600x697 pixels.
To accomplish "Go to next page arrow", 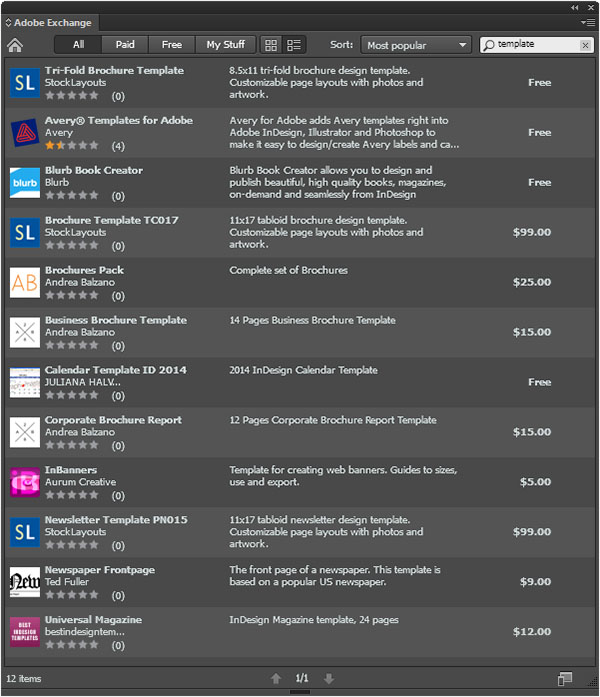I will [x=329, y=678].
